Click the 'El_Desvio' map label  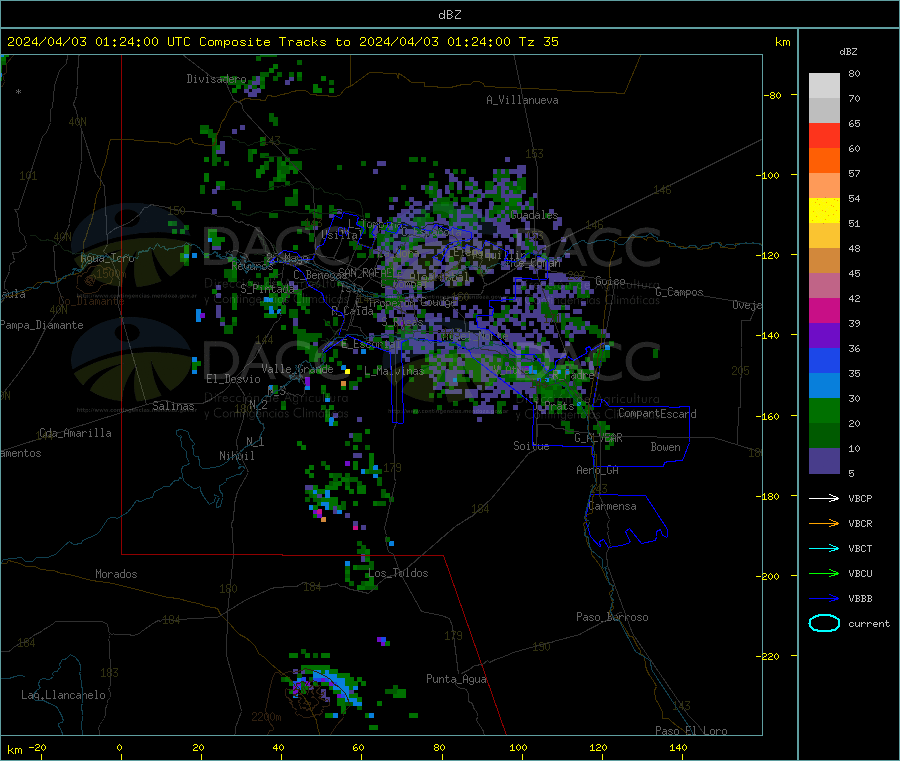pyautogui.click(x=233, y=379)
